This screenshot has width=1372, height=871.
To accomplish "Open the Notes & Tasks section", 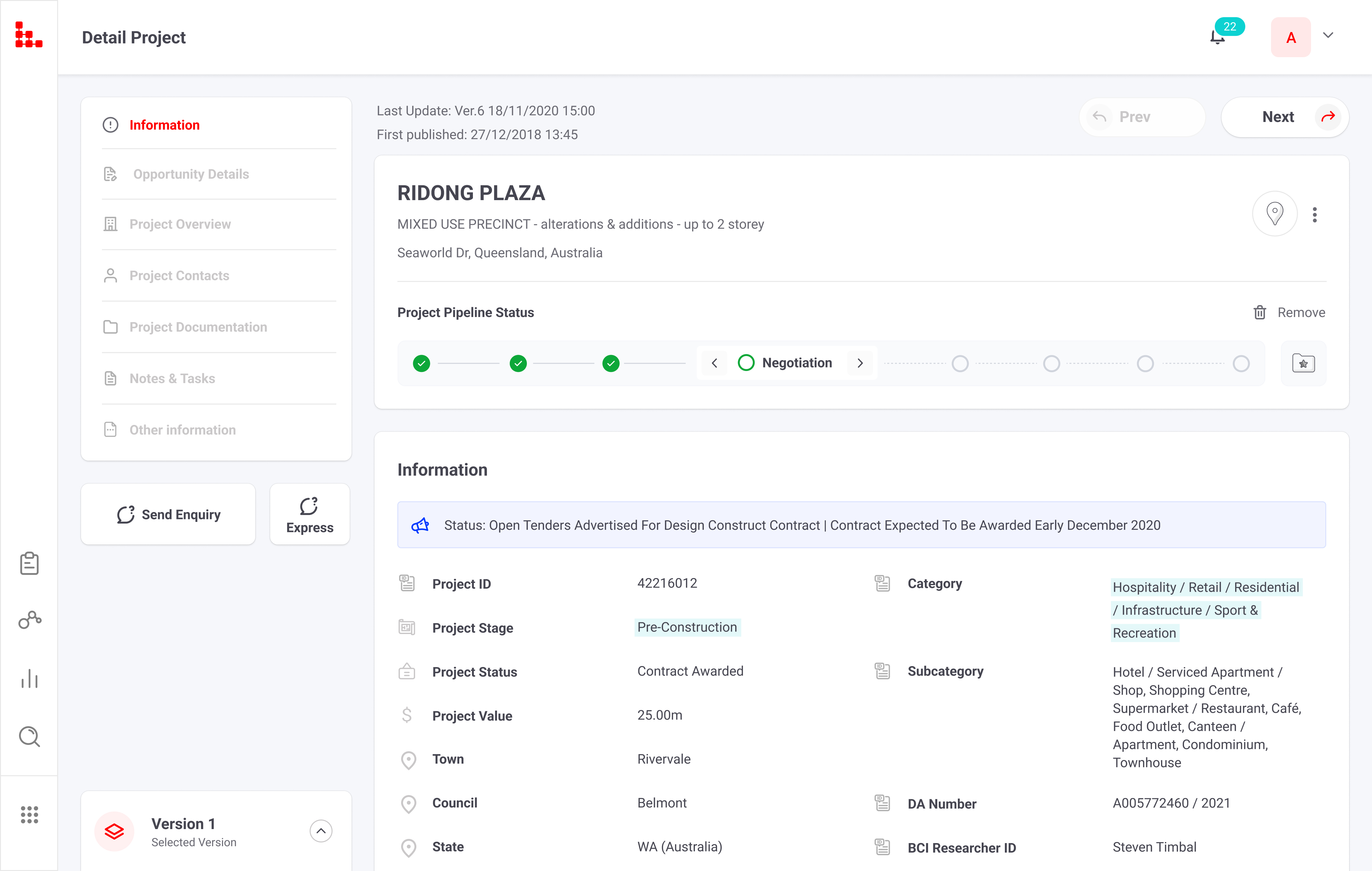I will point(172,379).
